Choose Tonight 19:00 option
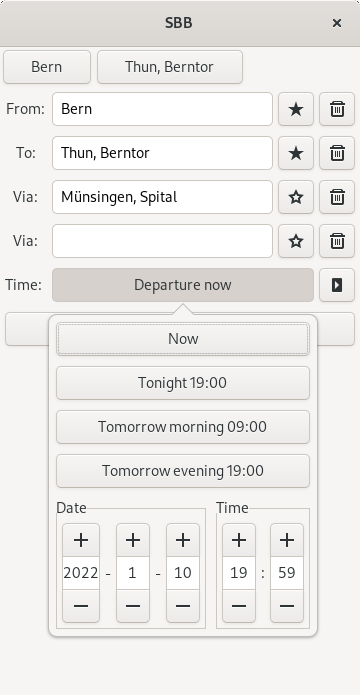The width and height of the screenshot is (360, 695). (183, 383)
